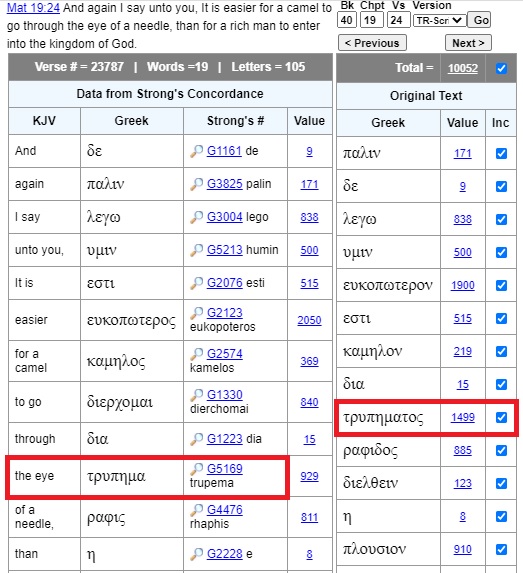The width and height of the screenshot is (523, 573).
Task: Go to the Previous verse
Action: tap(372, 43)
